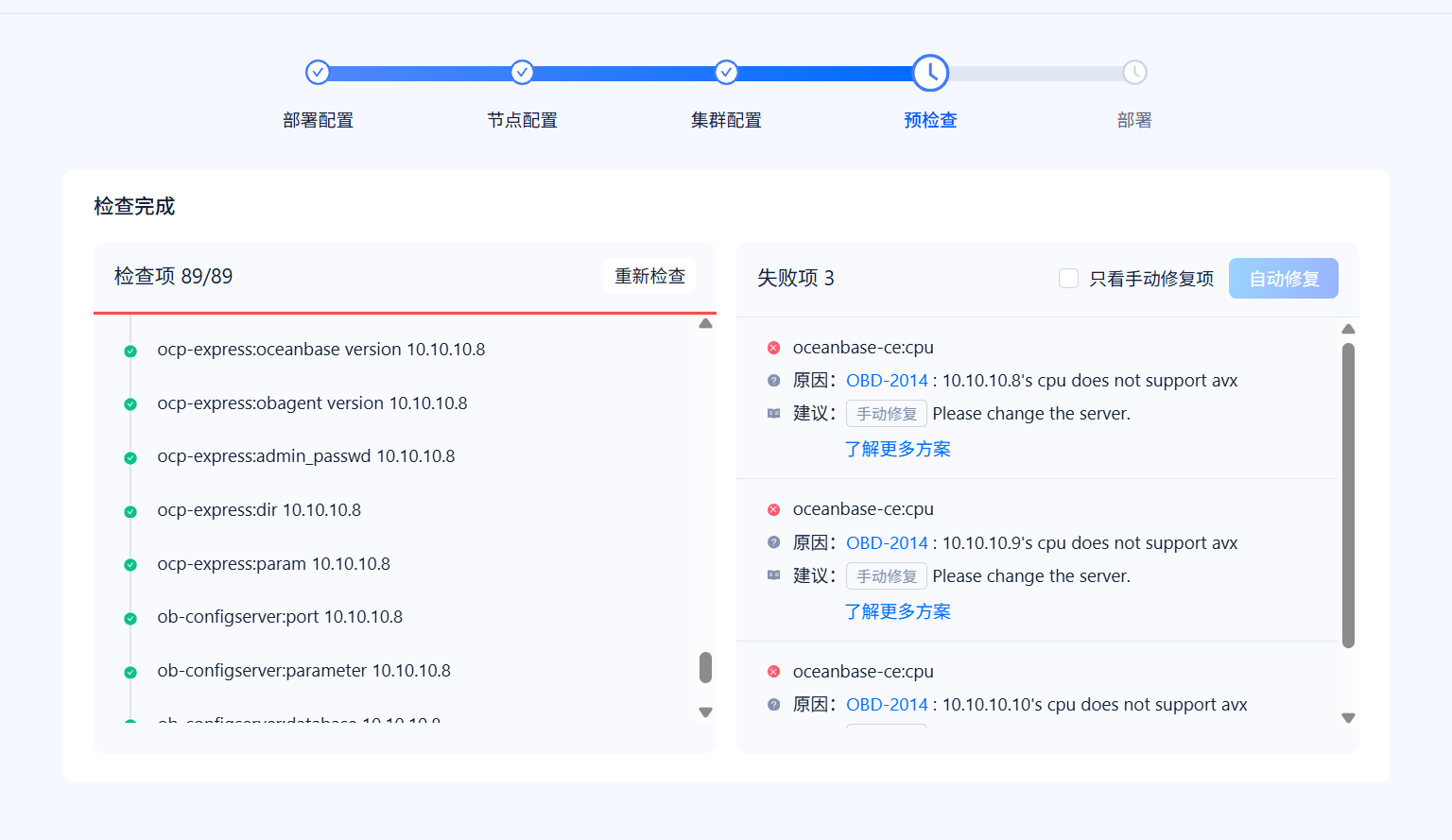Viewport: 1452px width, 840px height.
Task: Select 'ob-configserver:port 10.10.10.8' row
Action: coord(280,617)
